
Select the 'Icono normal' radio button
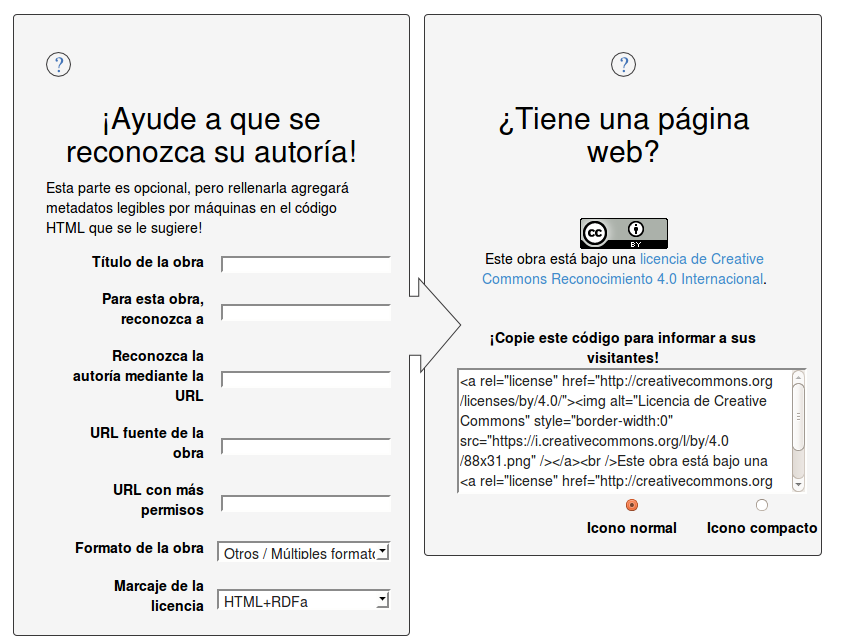coord(631,506)
